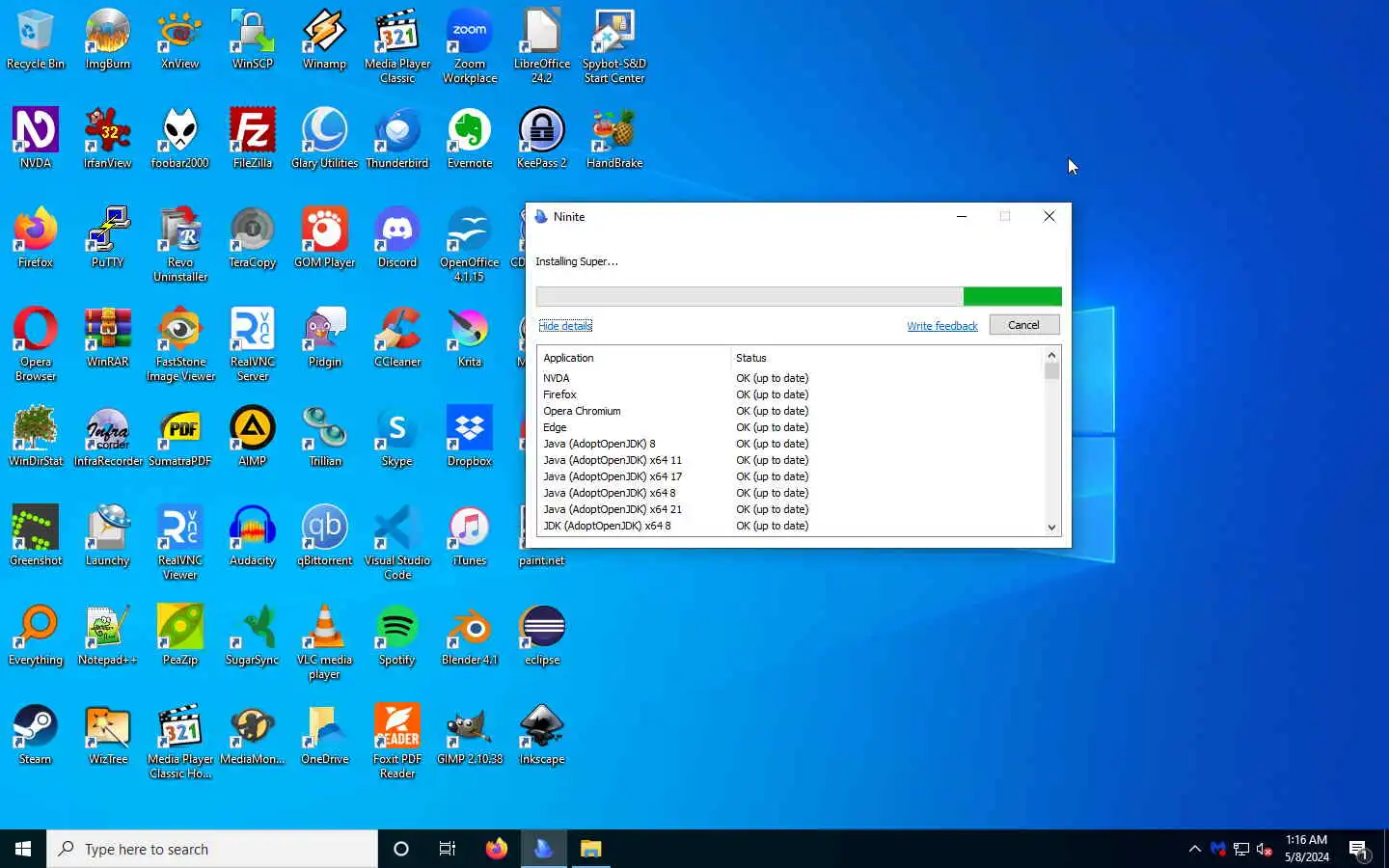Click the qBittorrent desktop icon
This screenshot has width=1389, height=868.
tap(325, 535)
